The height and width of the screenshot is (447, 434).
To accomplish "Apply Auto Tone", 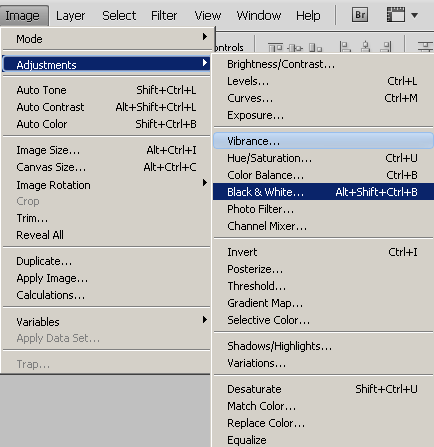I will (106, 90).
